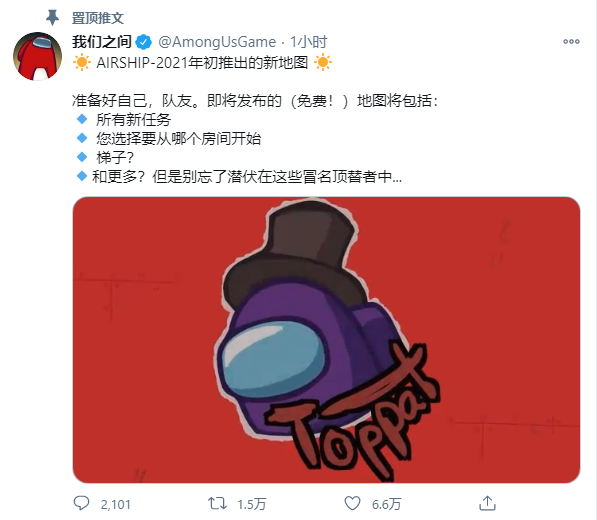
Task: Click the 2,101 reply count
Action: pyautogui.click(x=115, y=504)
